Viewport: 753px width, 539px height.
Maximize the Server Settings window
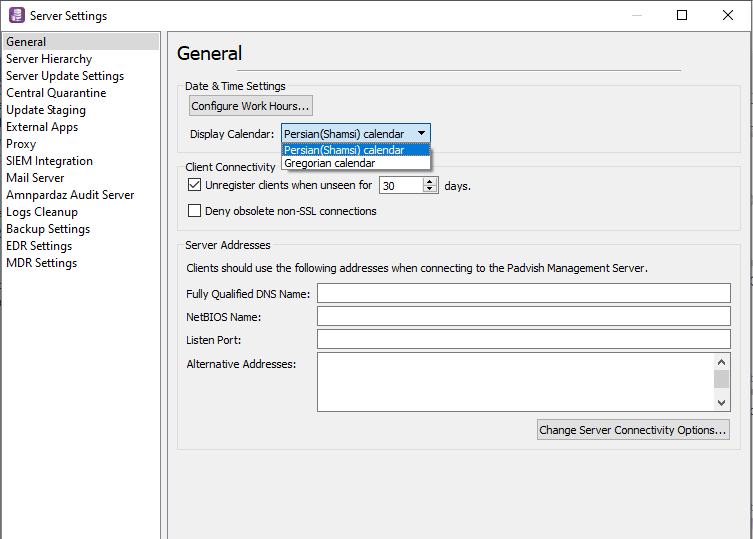point(681,15)
